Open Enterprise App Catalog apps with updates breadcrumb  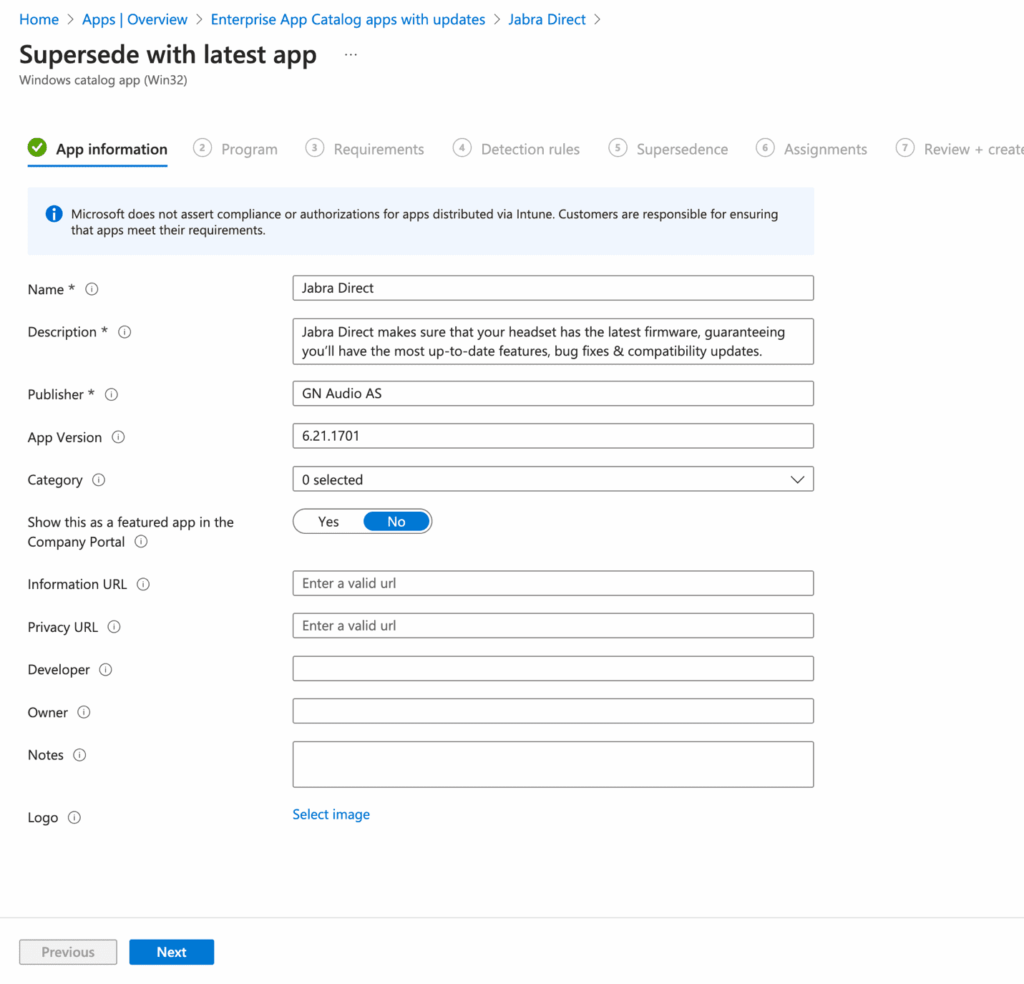[x=348, y=20]
